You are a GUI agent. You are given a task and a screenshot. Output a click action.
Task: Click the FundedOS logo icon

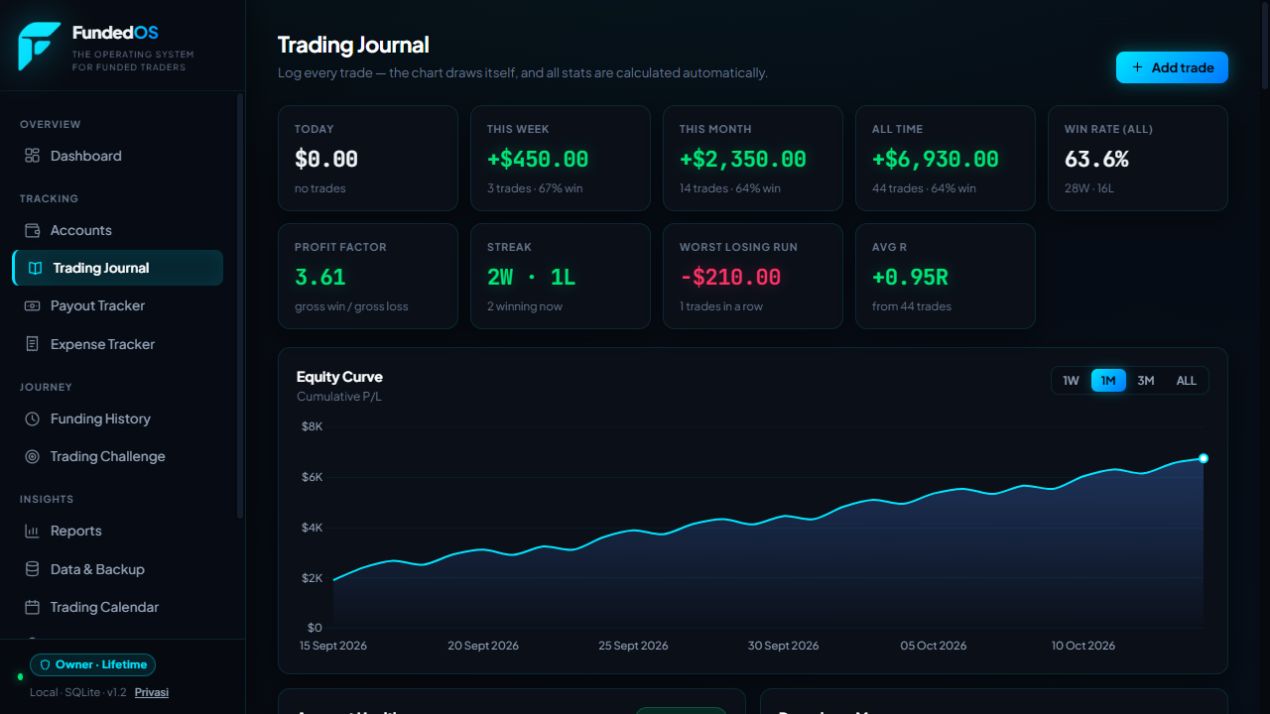pyautogui.click(x=39, y=46)
